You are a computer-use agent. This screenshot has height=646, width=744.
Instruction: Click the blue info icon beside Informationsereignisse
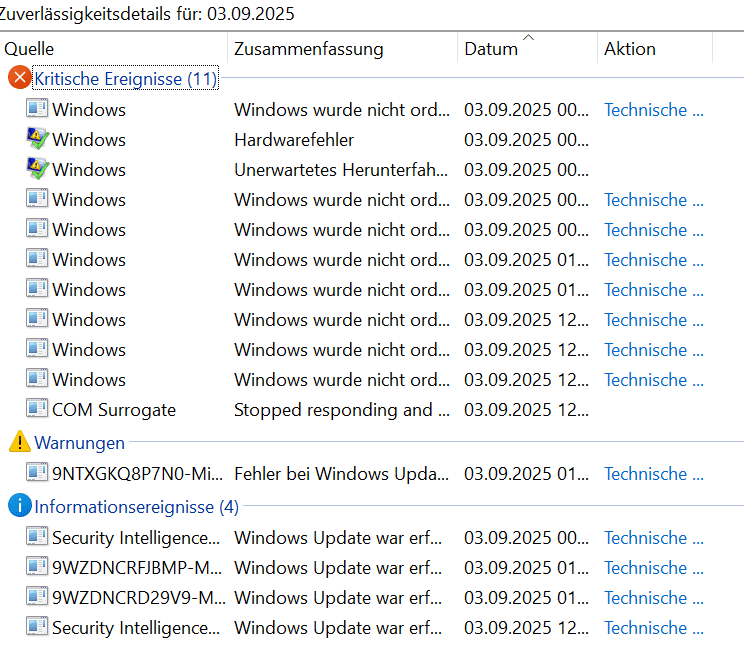pos(19,506)
